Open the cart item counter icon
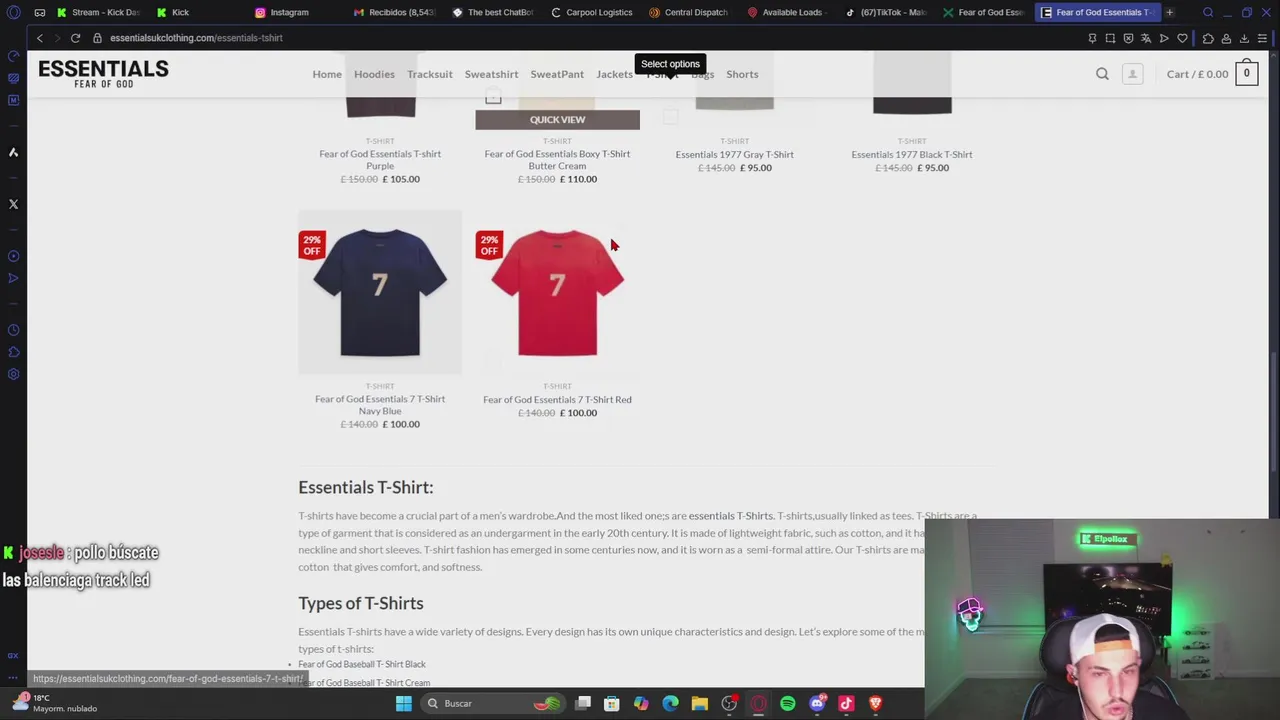 [1246, 74]
